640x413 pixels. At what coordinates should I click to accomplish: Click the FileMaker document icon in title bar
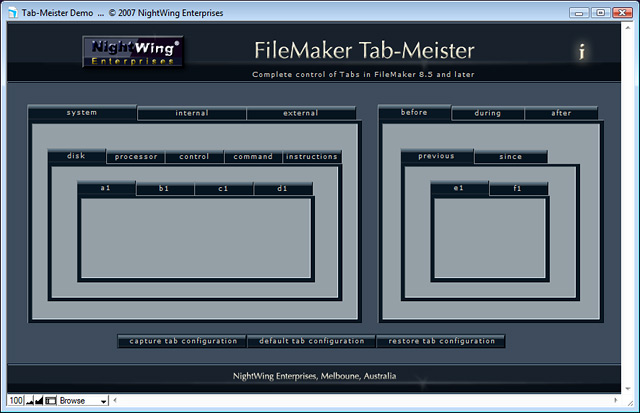coord(13,13)
